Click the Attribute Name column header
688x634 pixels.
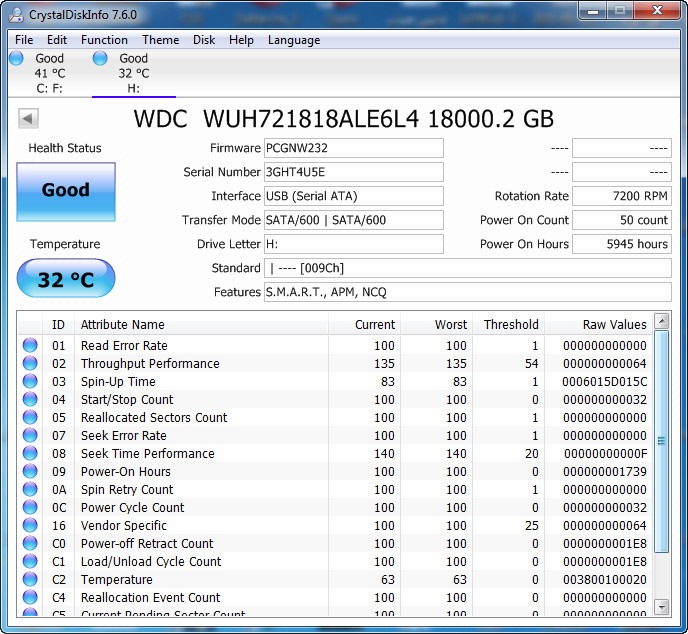point(201,324)
